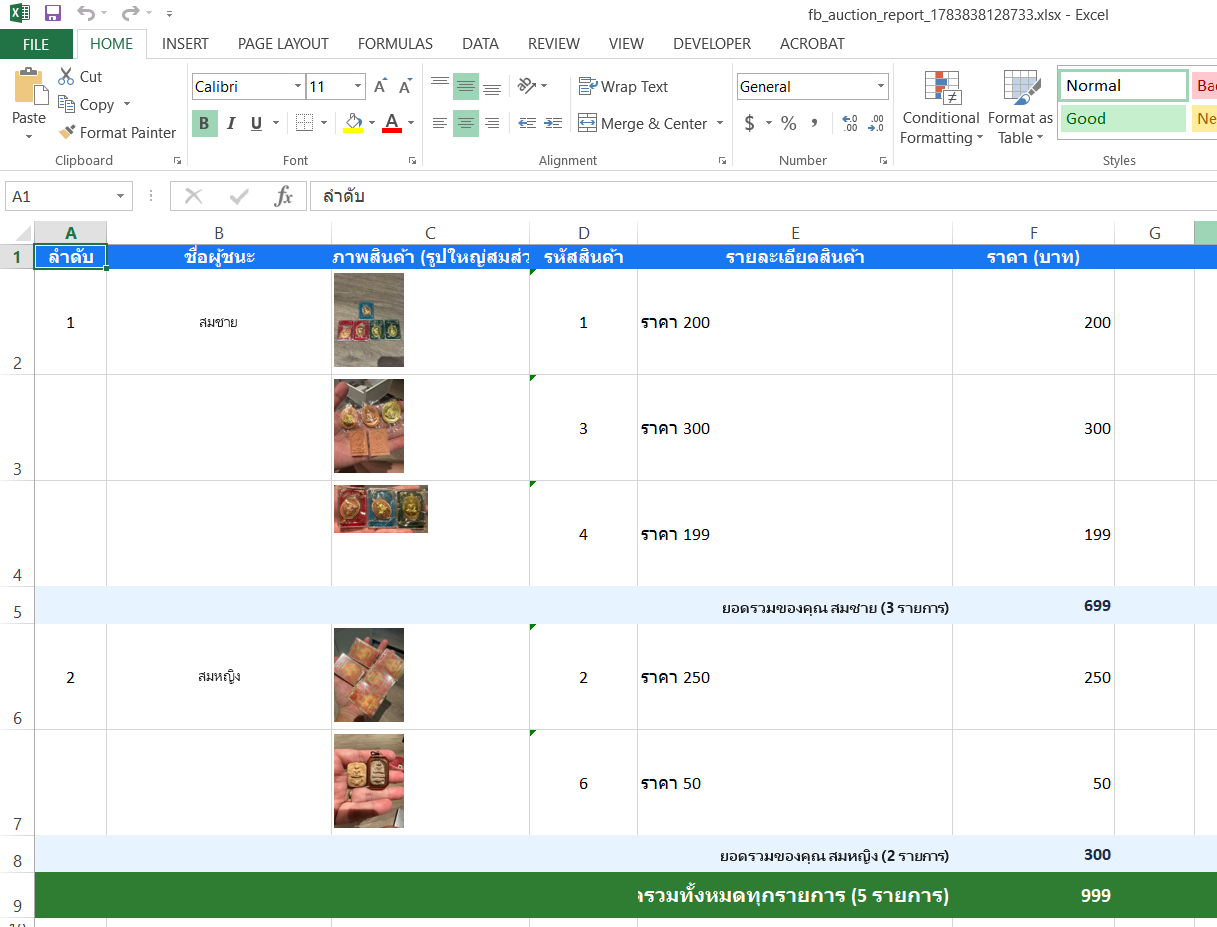This screenshot has height=927, width=1217.
Task: Click the formula bar showing ลำดับ
Action: point(763,196)
